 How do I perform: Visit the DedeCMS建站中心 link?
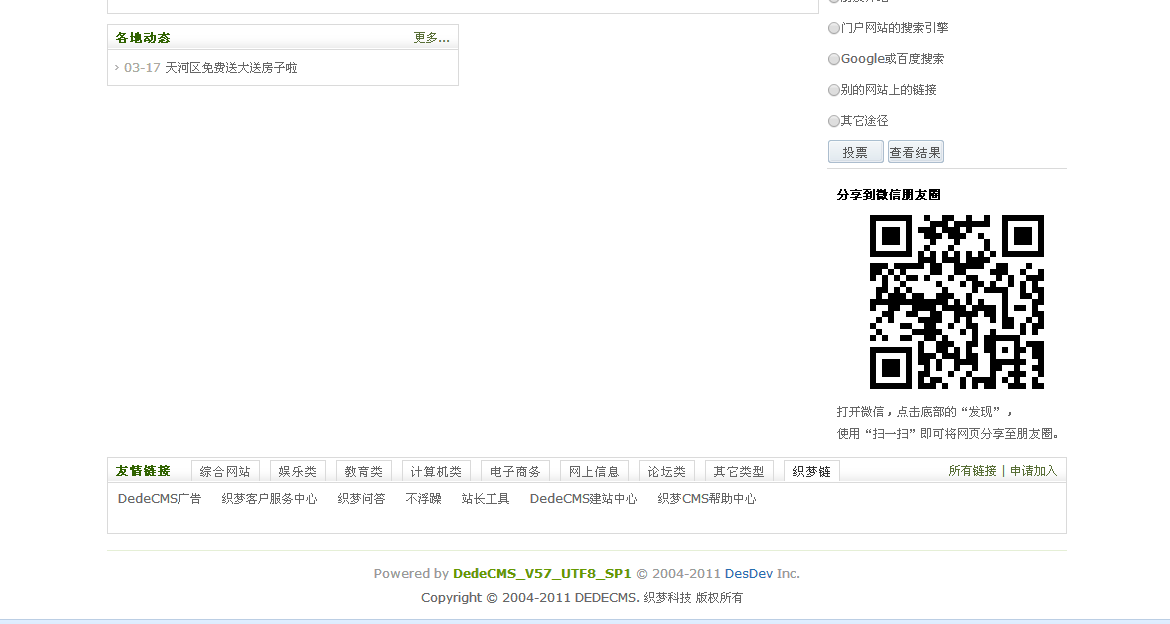coord(584,499)
